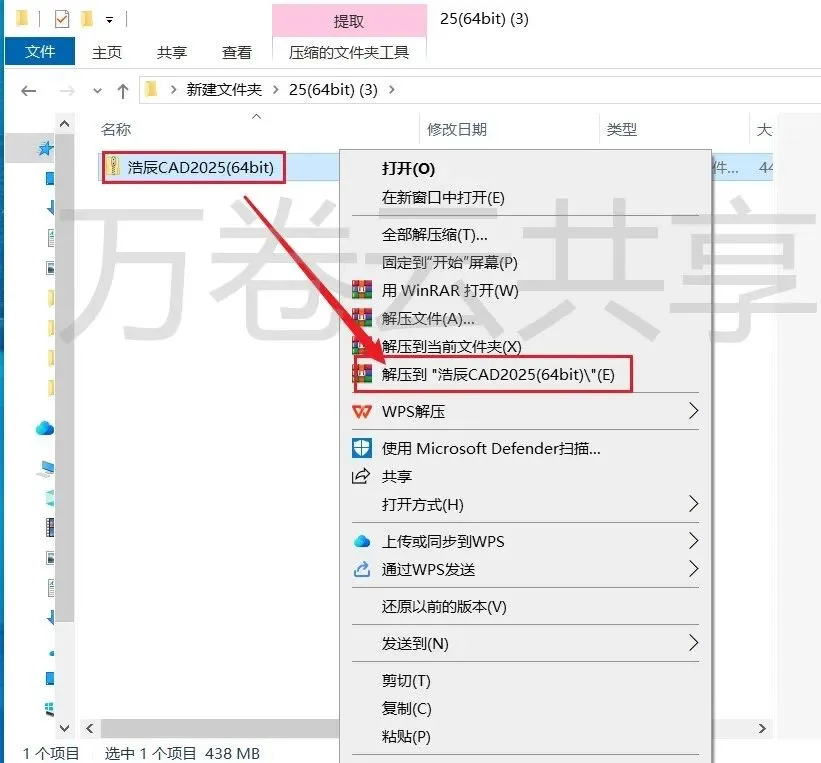Sort by the 名称 column header

116,129
